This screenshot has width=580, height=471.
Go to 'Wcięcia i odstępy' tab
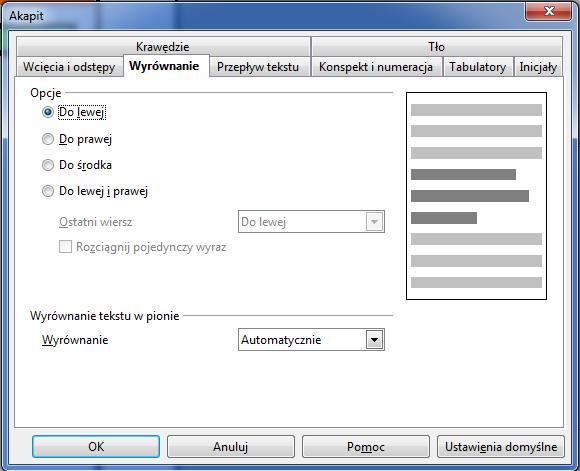(69, 67)
